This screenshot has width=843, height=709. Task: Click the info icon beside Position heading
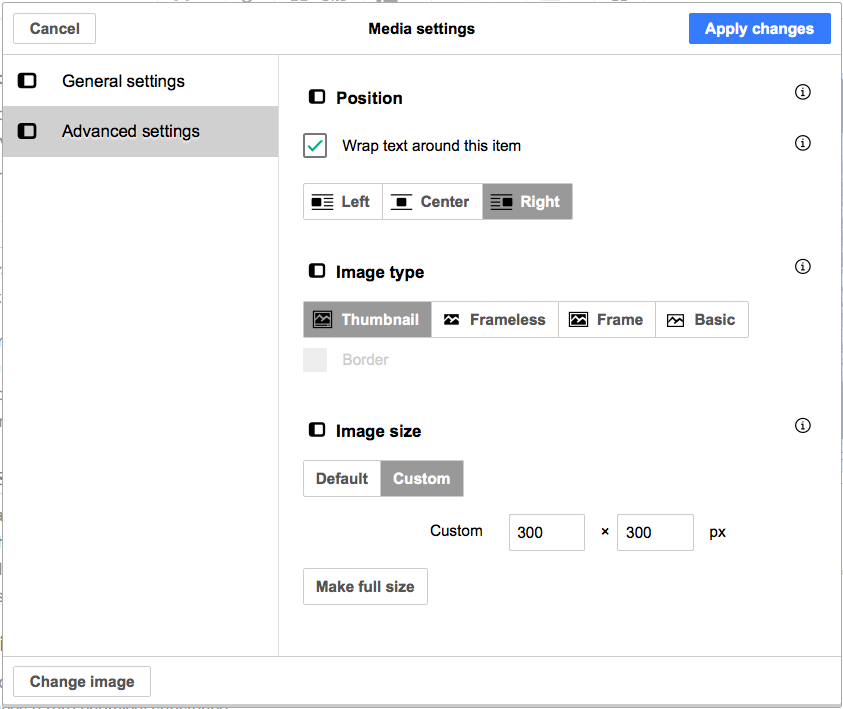(x=802, y=93)
